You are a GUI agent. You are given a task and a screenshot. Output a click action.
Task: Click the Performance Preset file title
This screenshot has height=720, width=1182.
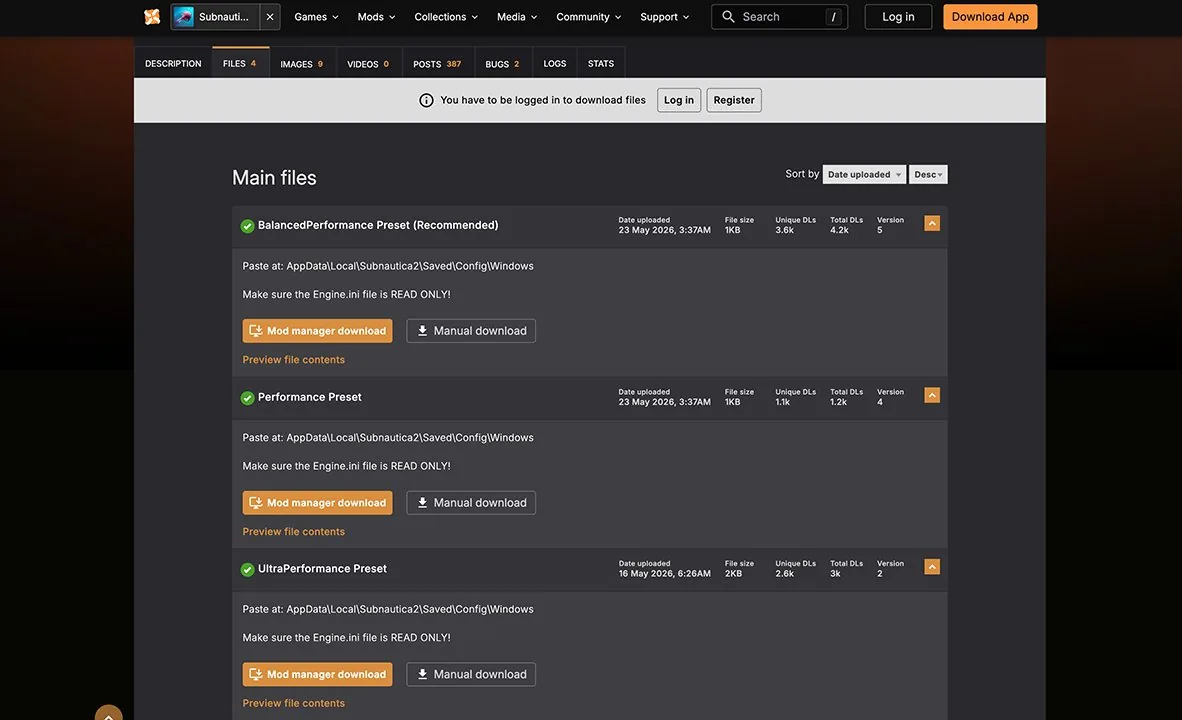tap(310, 397)
